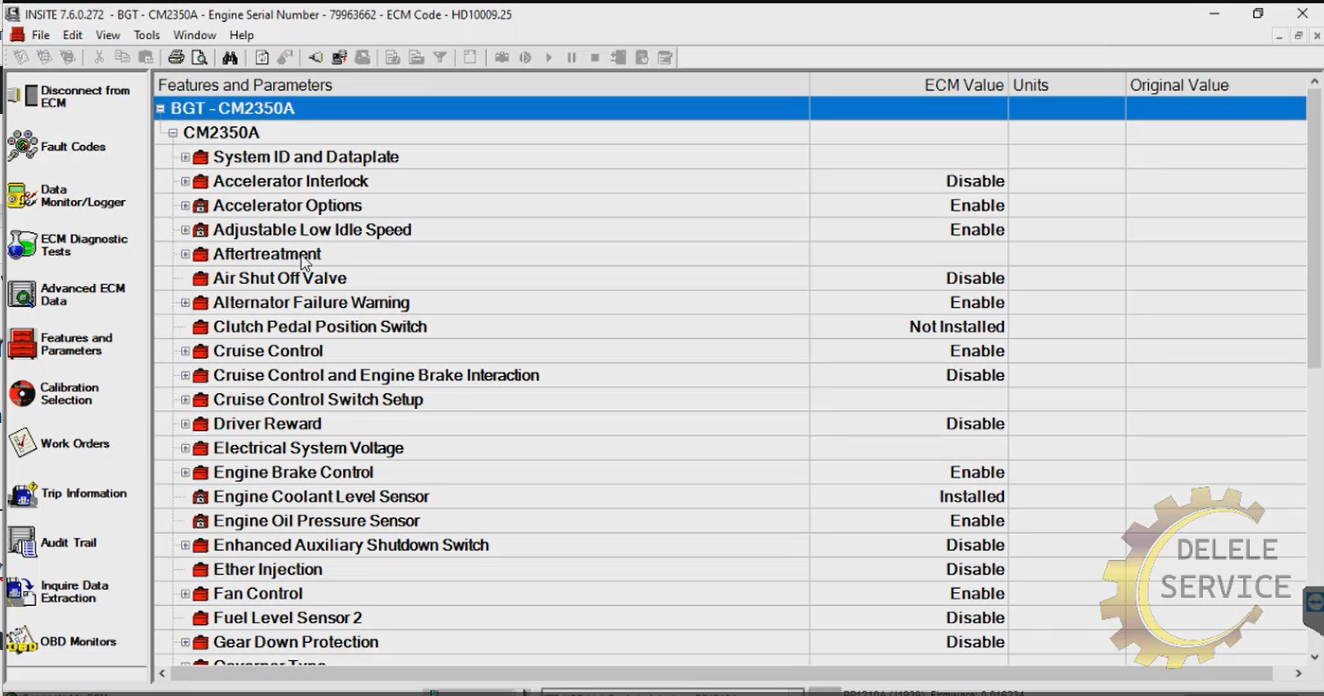Open the File menu

tap(40, 35)
